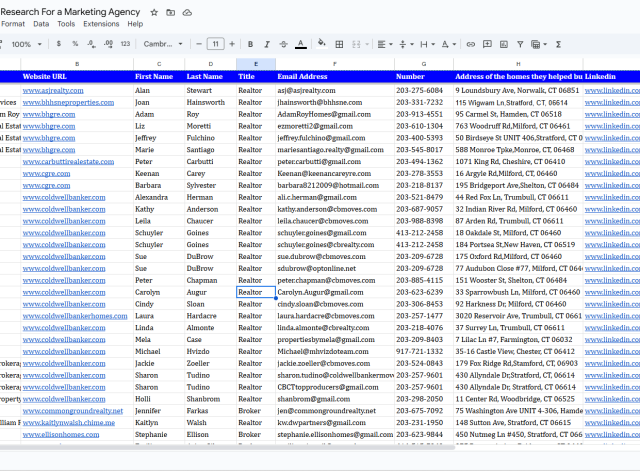The image size is (640, 471).
Task: Open the horizontal align dropdown
Action: (384, 44)
